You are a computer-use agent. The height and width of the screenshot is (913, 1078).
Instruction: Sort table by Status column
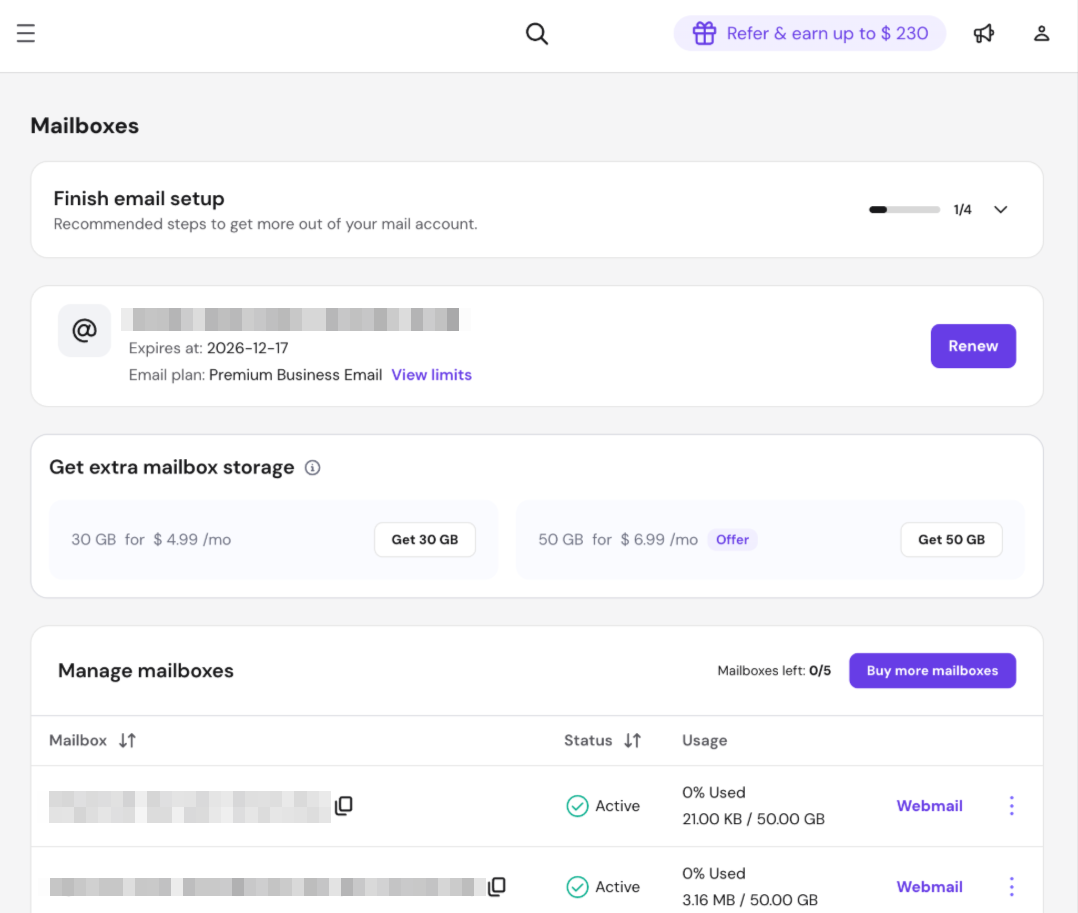click(x=632, y=741)
